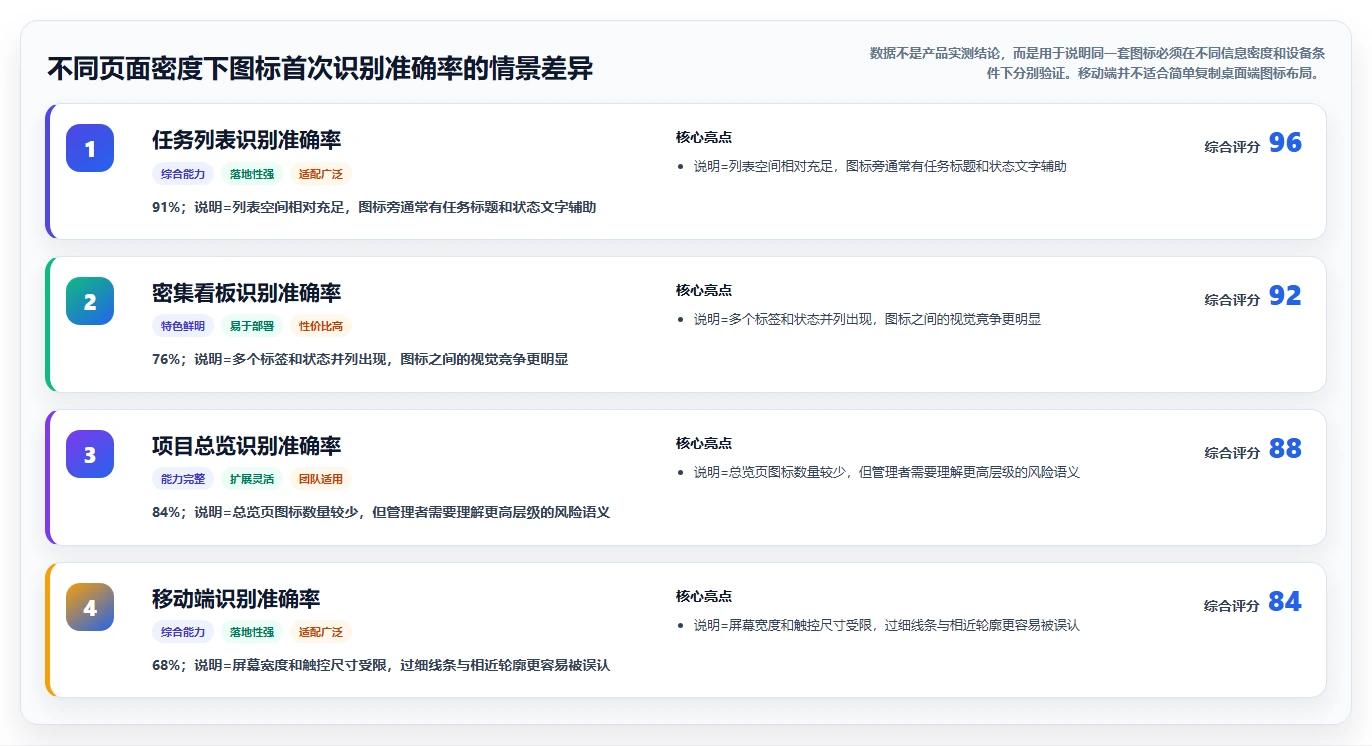This screenshot has height=746, width=1372.
Task: Select the 密集看板识别准确率 card title
Action: (246, 293)
